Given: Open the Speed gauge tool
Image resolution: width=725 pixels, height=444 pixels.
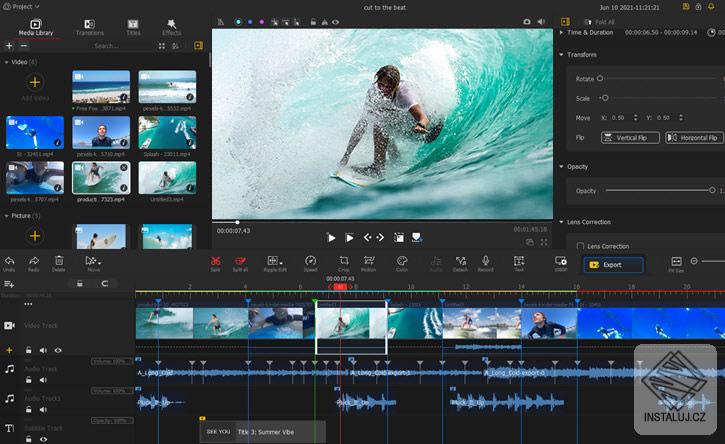Looking at the screenshot, I should click(x=310, y=261).
